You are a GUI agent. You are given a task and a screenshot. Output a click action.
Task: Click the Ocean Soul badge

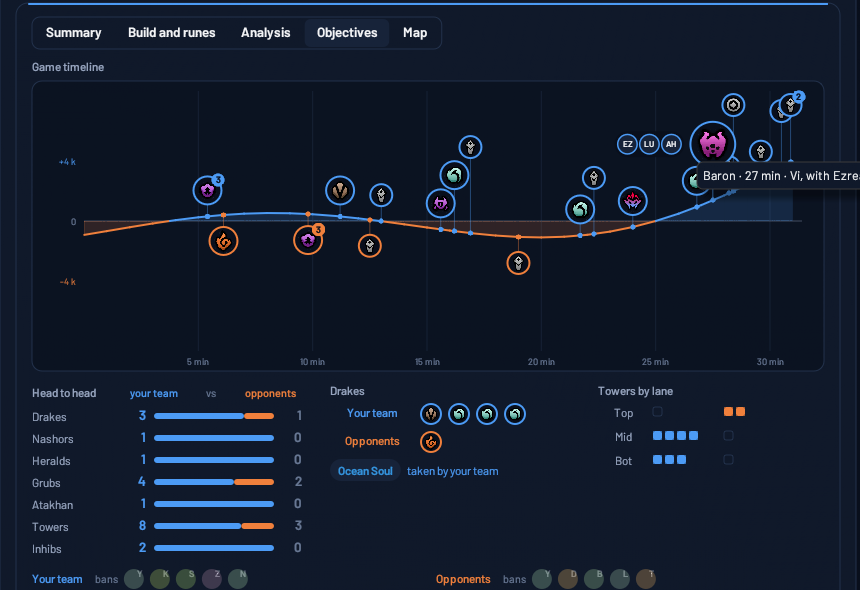(x=365, y=471)
